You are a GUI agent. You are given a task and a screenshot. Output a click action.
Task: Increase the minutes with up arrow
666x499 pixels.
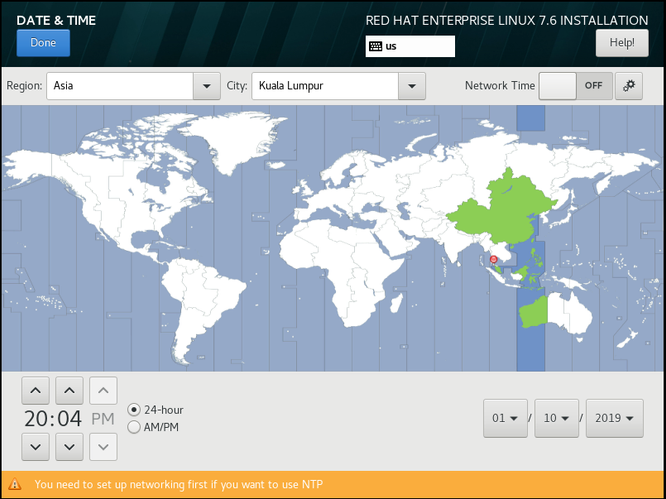pyautogui.click(x=69, y=390)
